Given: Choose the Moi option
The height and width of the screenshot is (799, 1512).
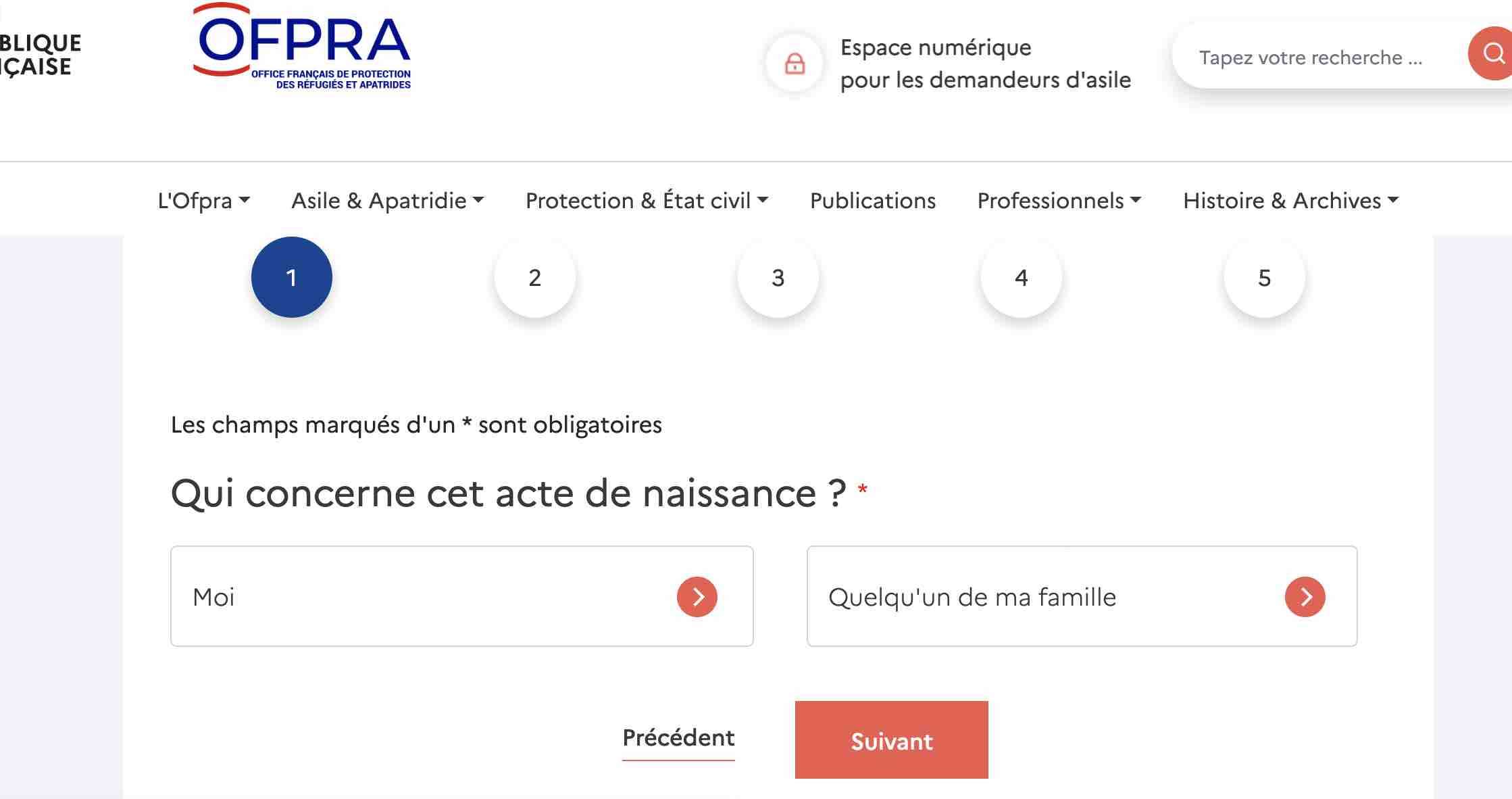Looking at the screenshot, I should (x=462, y=596).
